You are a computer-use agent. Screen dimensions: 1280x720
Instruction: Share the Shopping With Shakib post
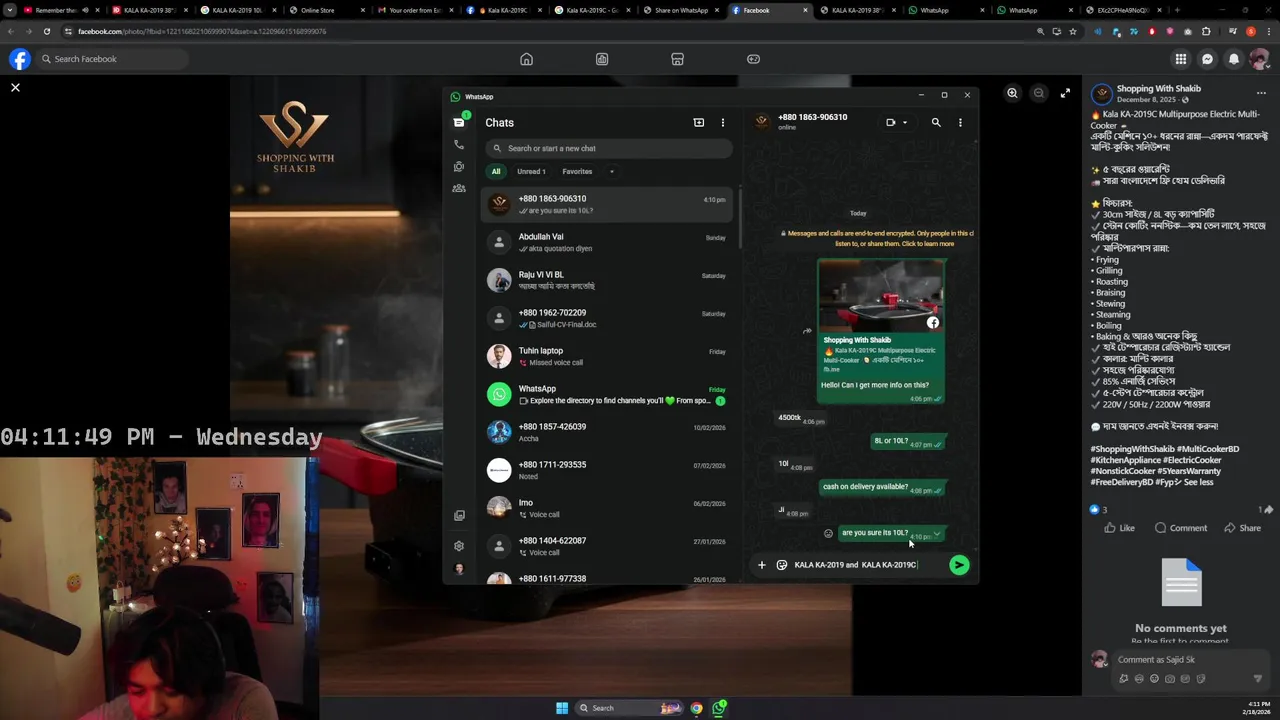click(1242, 528)
